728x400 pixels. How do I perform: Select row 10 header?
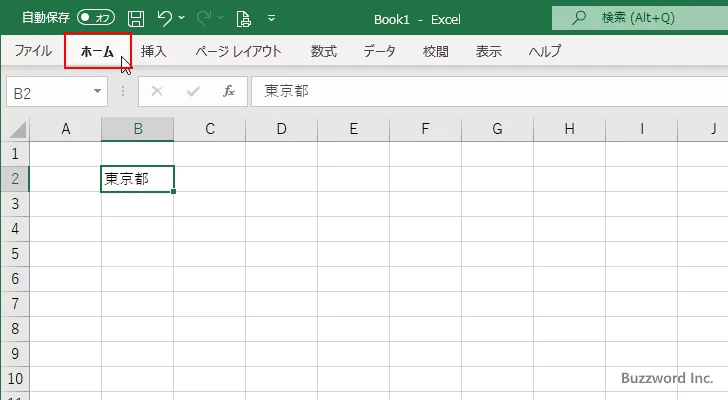[15, 379]
